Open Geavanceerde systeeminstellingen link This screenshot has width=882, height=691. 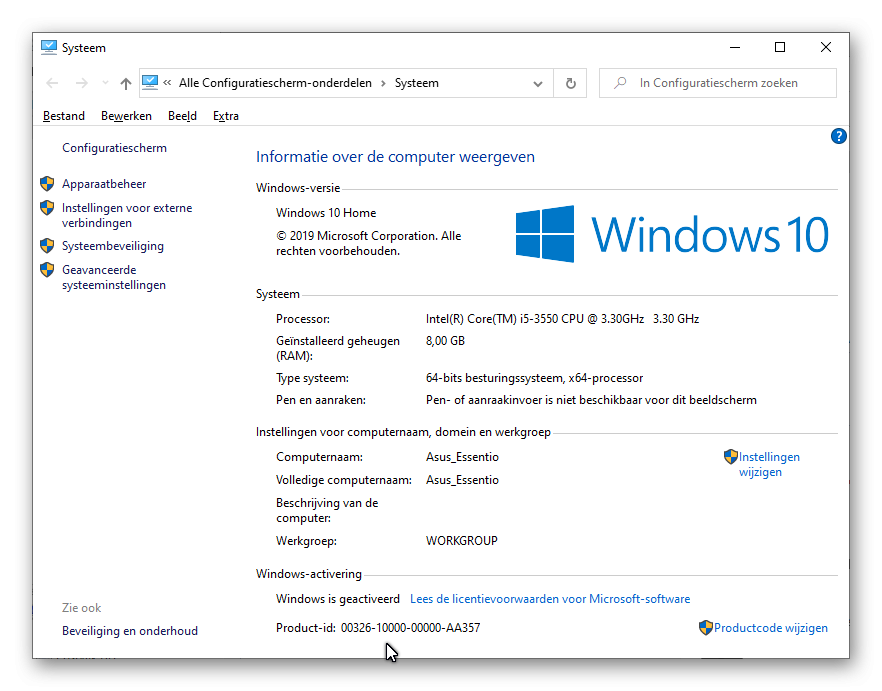click(x=114, y=277)
